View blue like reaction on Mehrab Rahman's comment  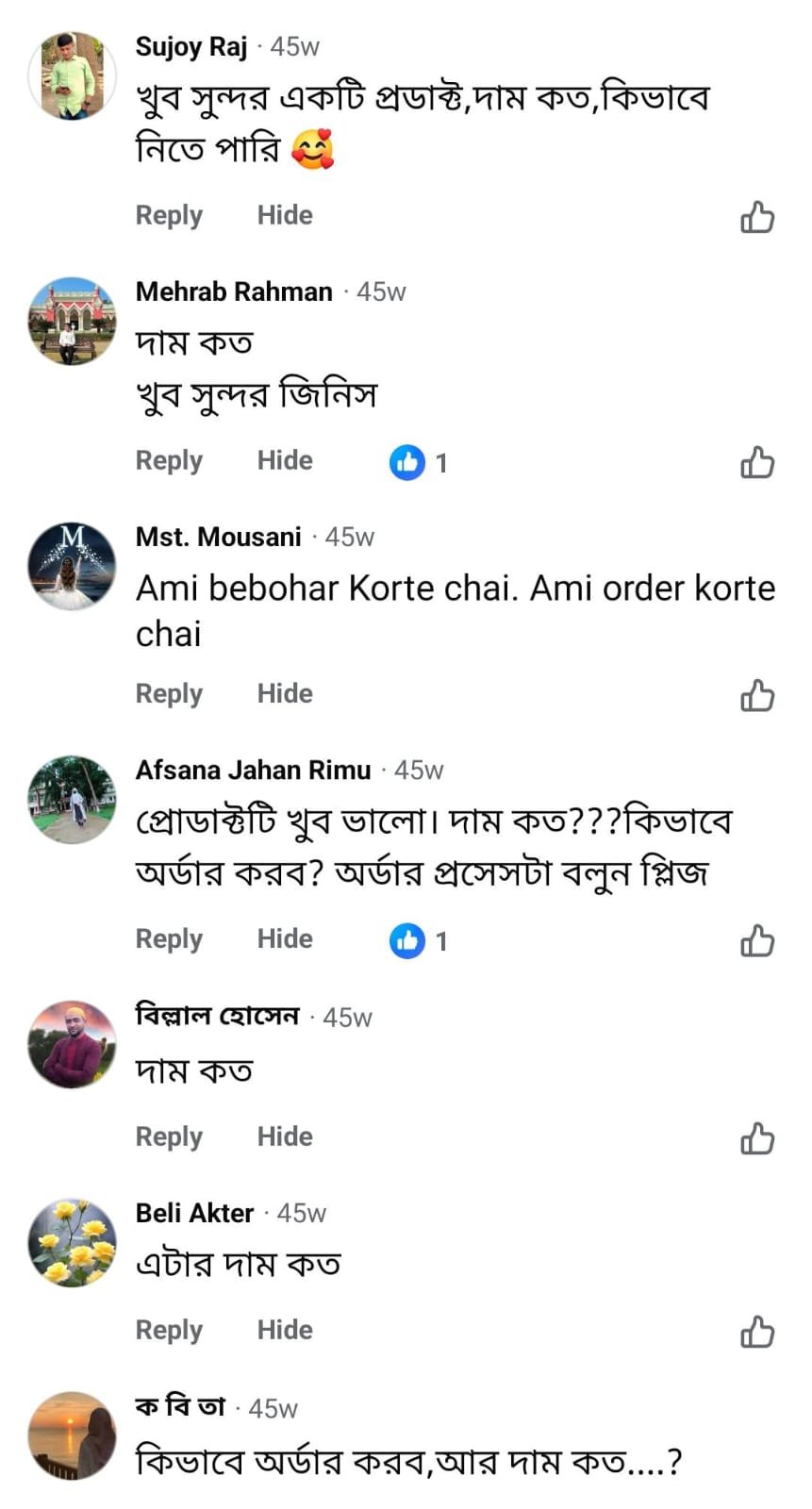point(407,462)
